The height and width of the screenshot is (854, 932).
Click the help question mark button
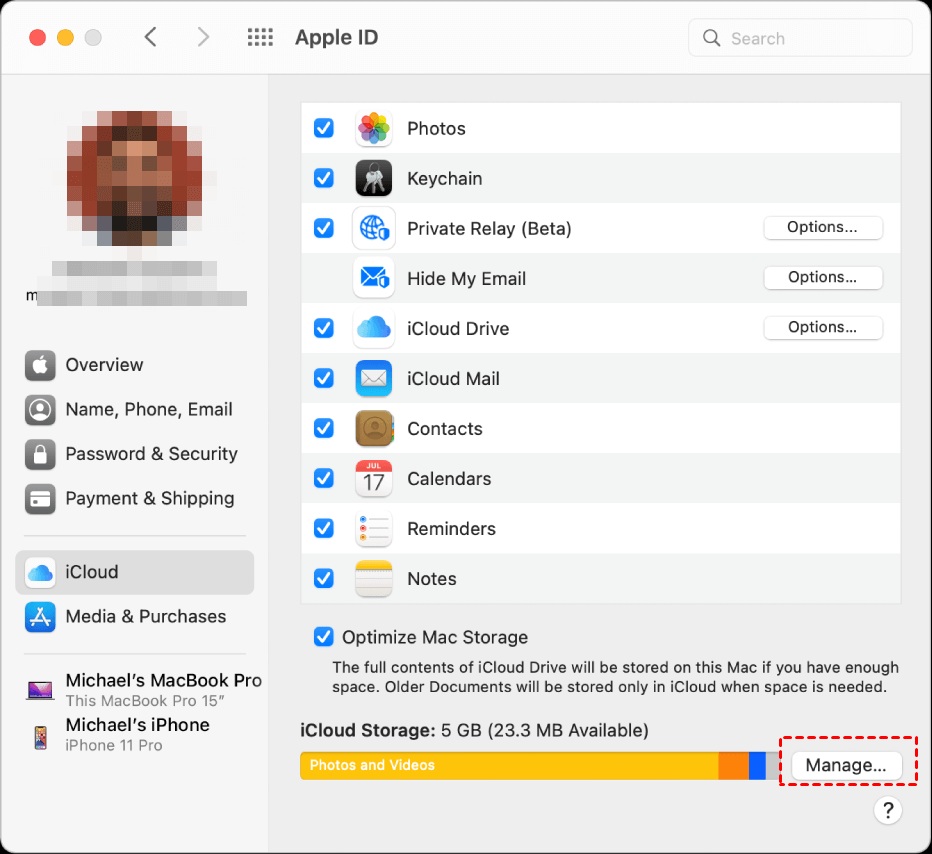pos(887,810)
